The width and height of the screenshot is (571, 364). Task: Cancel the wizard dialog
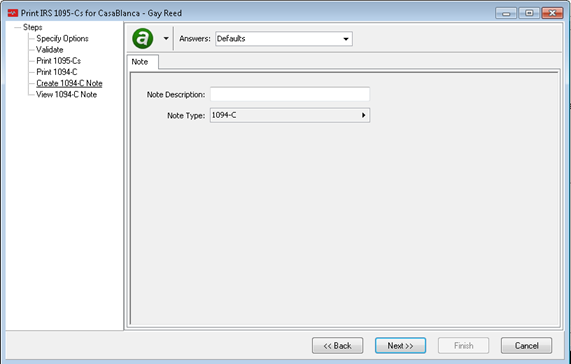(x=526, y=345)
